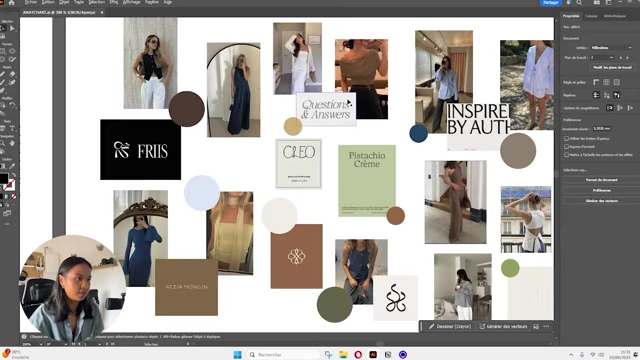Viewport: 640px width, 360px height.
Task: Open the Fichier menu
Action: (x=31, y=2)
